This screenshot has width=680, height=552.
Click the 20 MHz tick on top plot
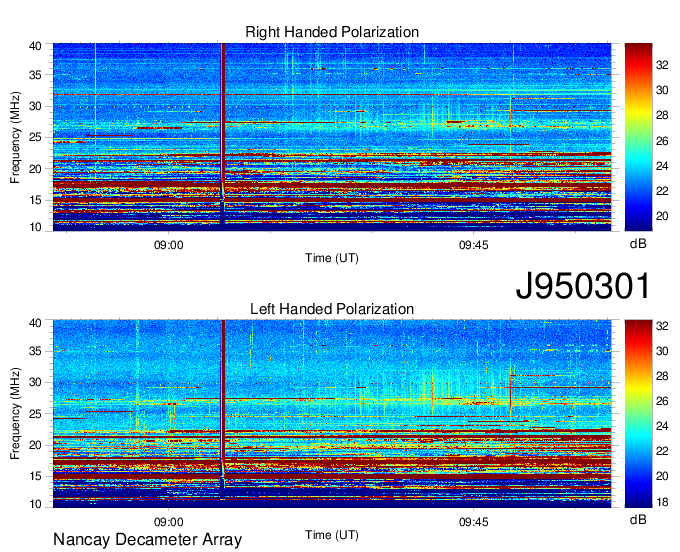coord(35,169)
